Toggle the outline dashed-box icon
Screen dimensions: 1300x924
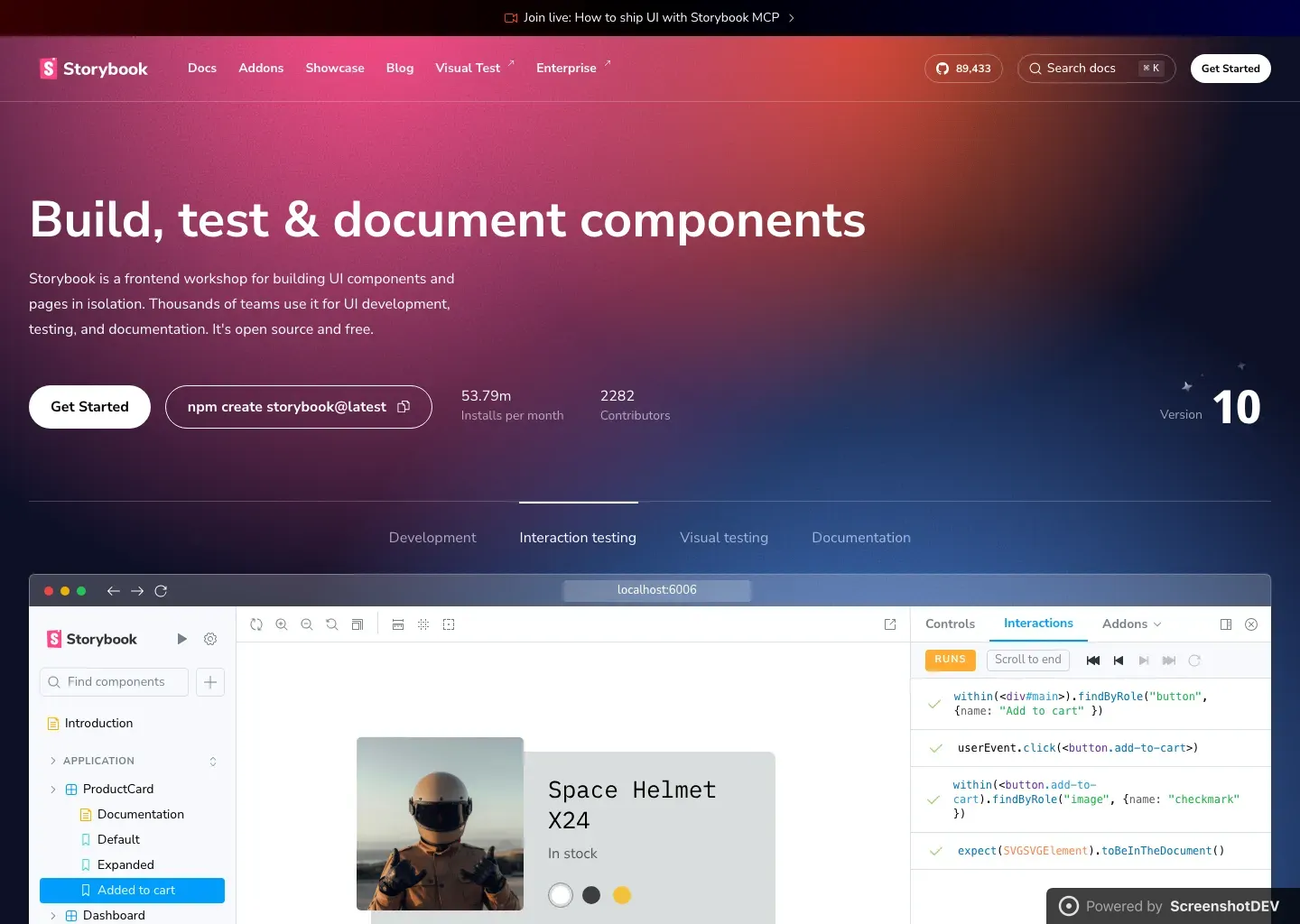(x=449, y=624)
